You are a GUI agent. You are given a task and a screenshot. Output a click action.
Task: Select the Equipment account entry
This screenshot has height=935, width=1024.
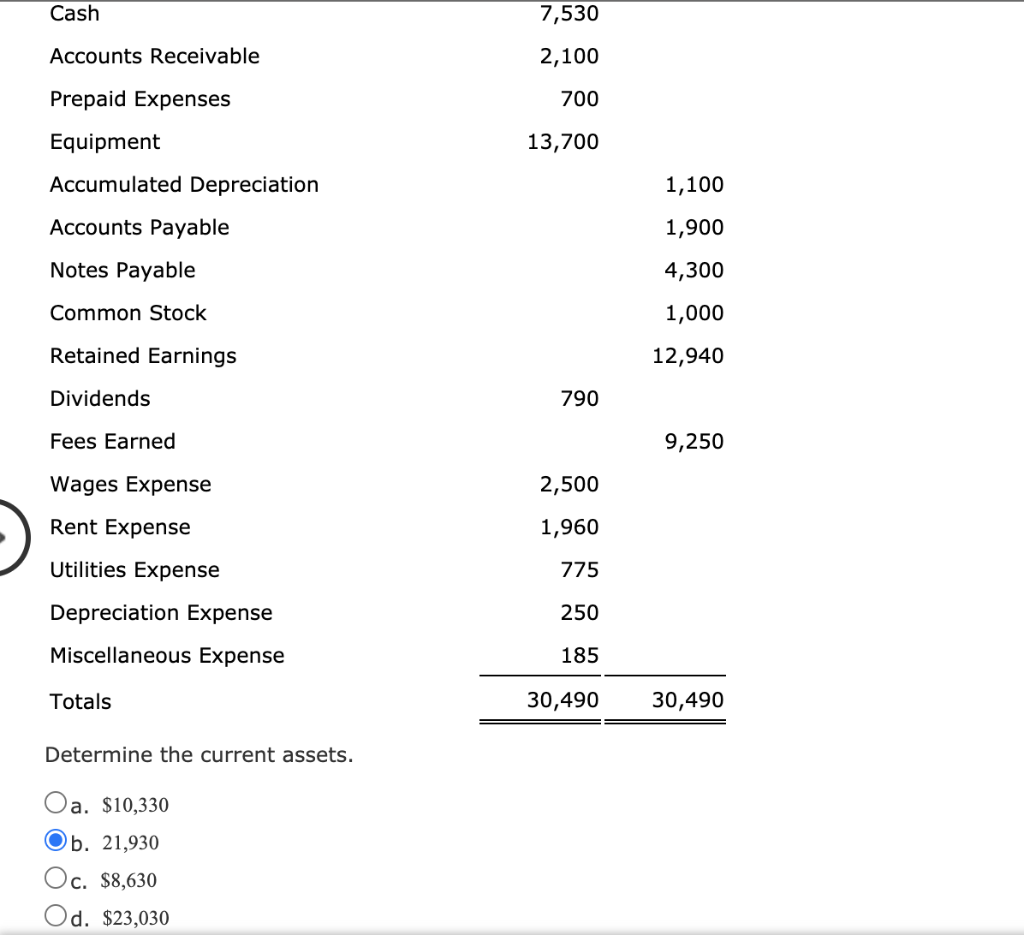105,142
